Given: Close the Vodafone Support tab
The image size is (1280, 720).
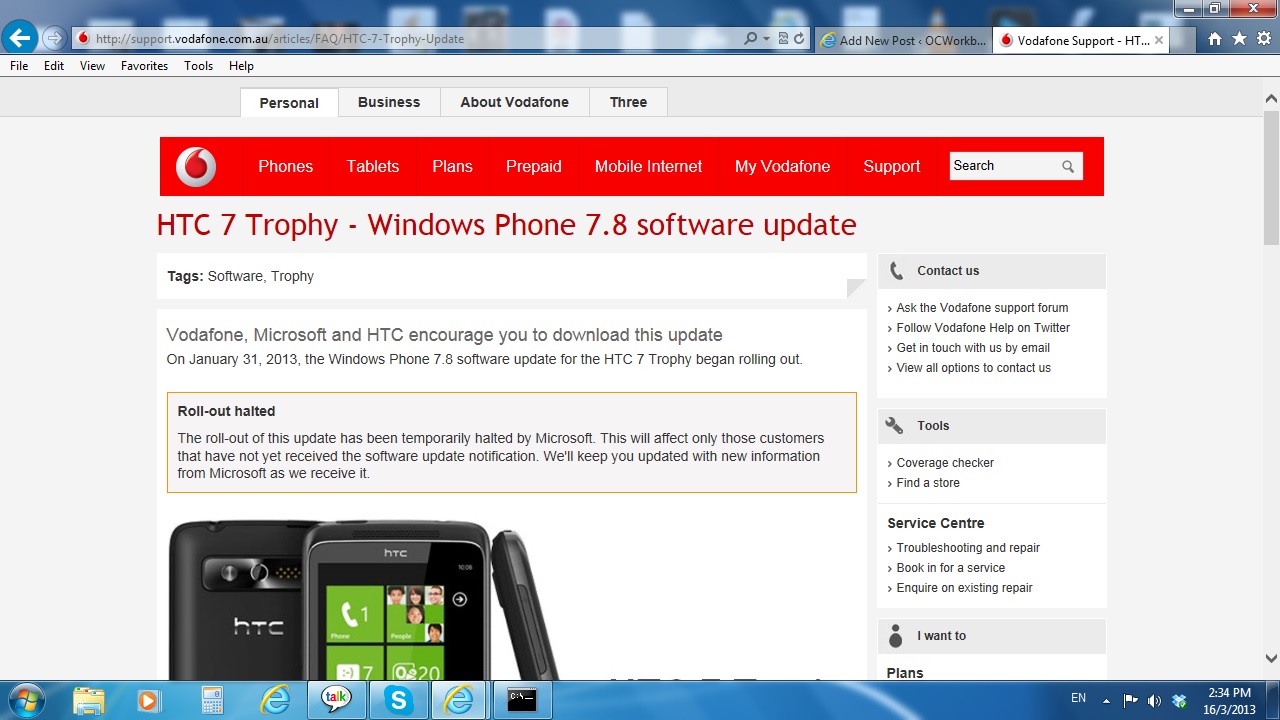Looking at the screenshot, I should [1159, 41].
